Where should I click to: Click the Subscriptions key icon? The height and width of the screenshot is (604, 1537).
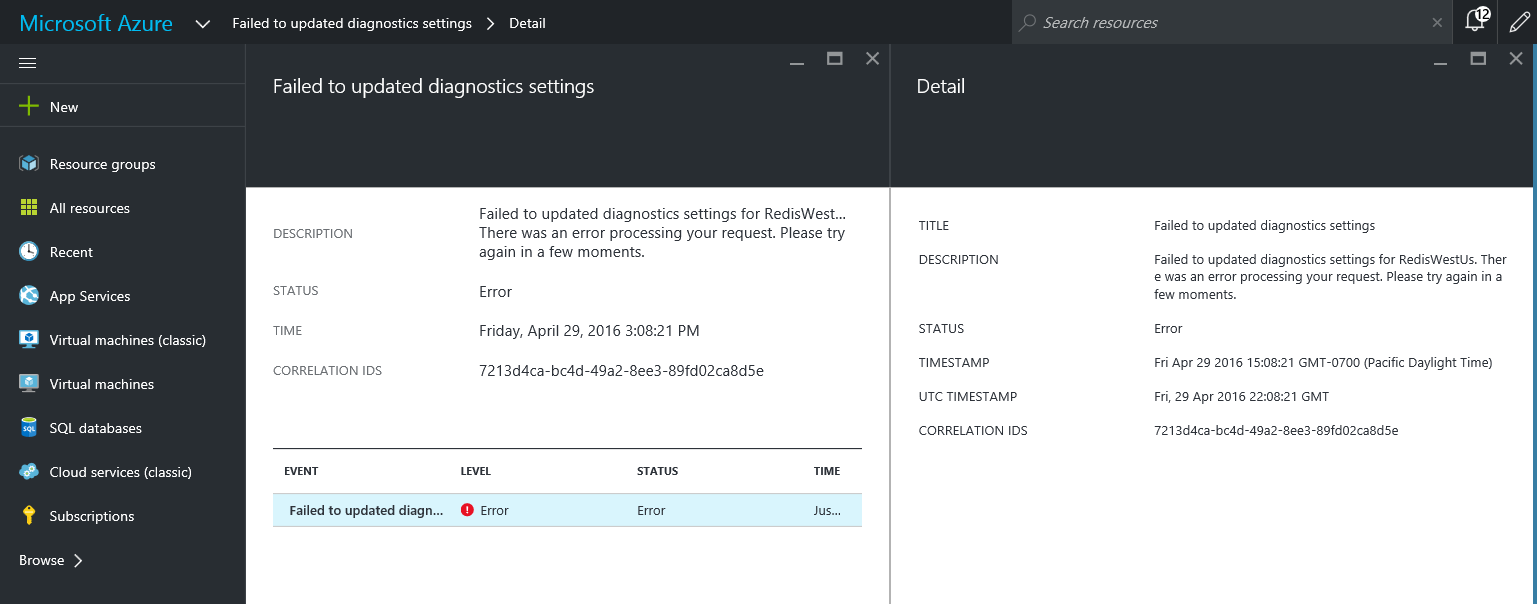point(29,516)
